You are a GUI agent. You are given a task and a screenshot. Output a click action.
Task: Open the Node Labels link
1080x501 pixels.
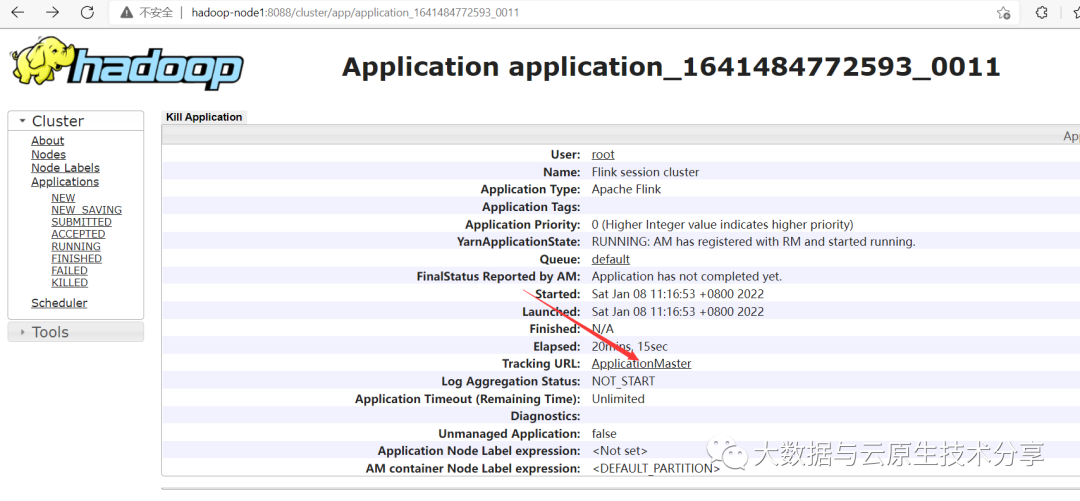point(65,168)
